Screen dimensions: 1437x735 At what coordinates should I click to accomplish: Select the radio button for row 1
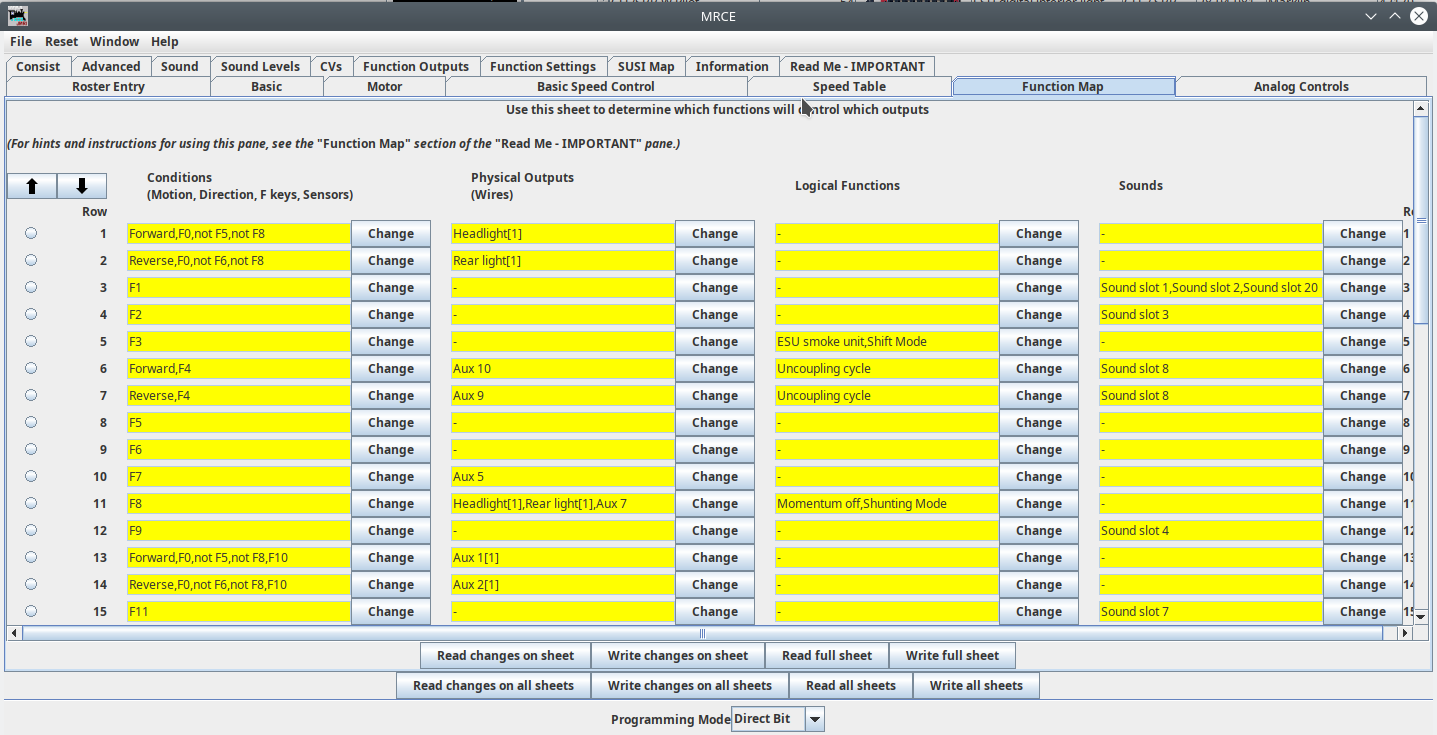click(31, 233)
